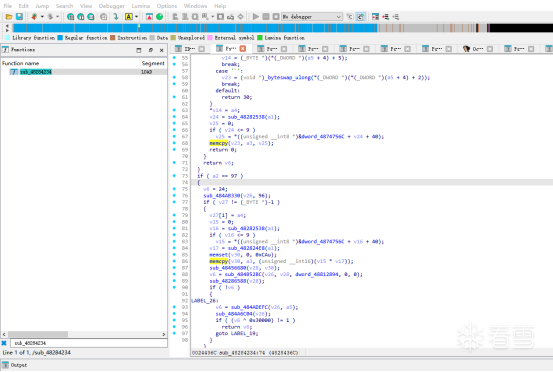The height and width of the screenshot is (372, 553).
Task: Toggle the highlighted icon right of the C icon
Action: [x=360, y=17]
